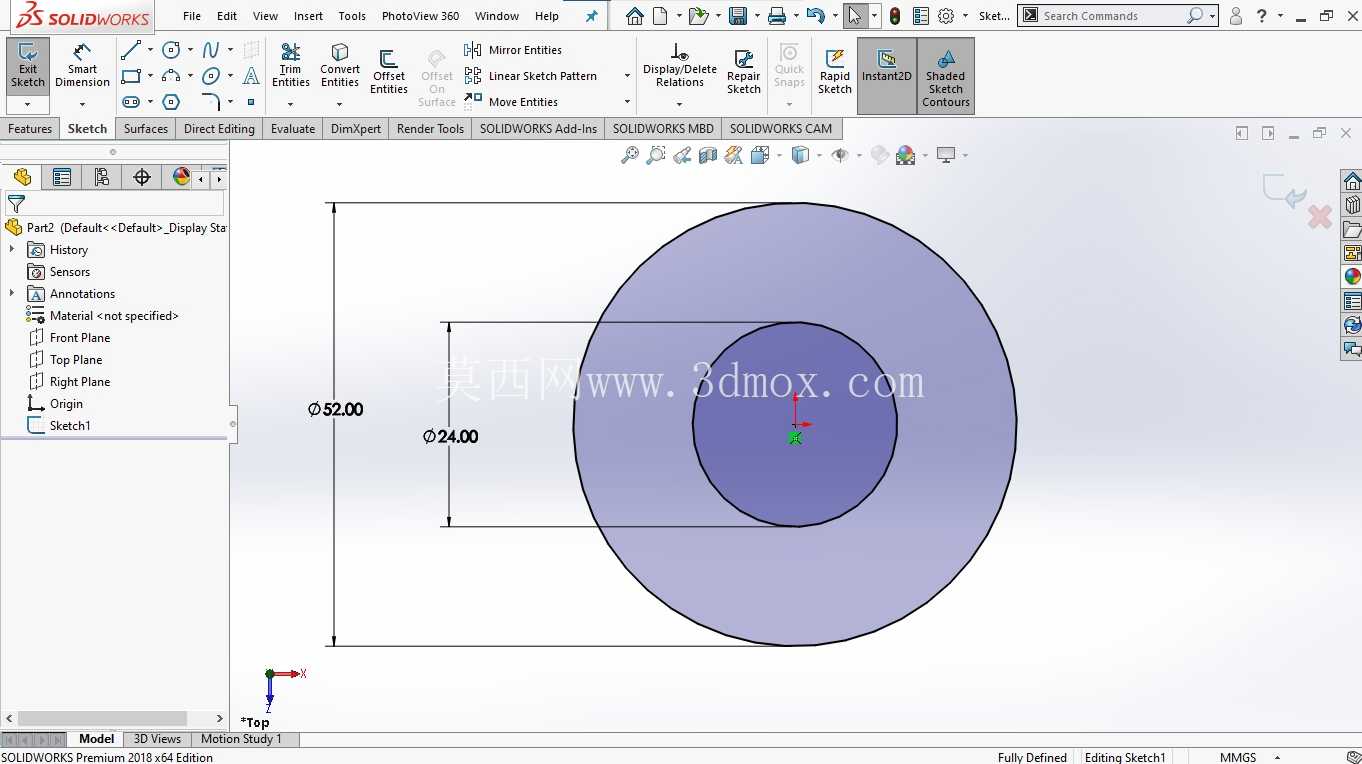Open Display/Delete Relations

[x=680, y=66]
